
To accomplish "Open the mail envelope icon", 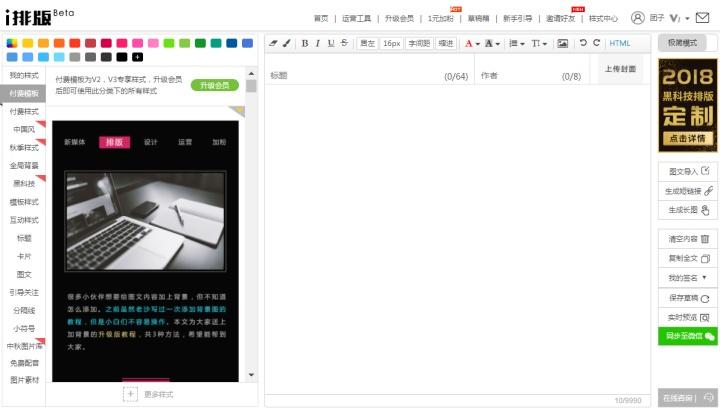I will (x=703, y=18).
